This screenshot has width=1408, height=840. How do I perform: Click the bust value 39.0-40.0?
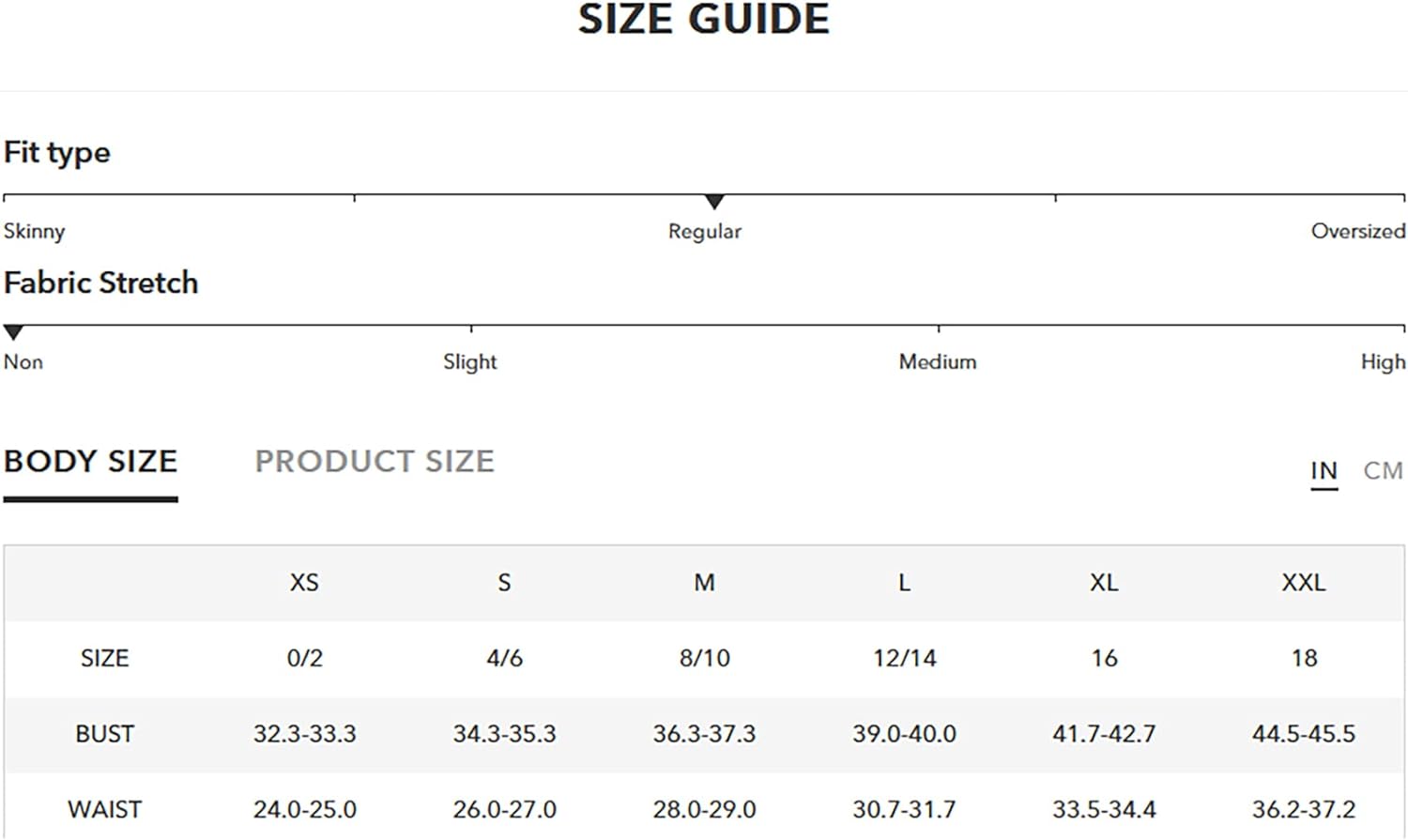(904, 734)
